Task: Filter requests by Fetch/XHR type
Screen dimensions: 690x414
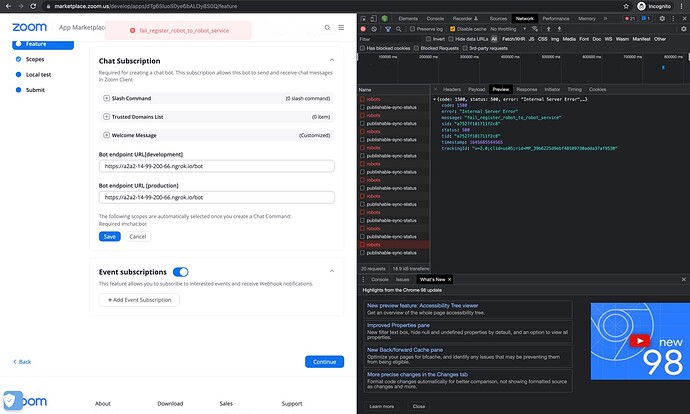Action: click(x=514, y=39)
